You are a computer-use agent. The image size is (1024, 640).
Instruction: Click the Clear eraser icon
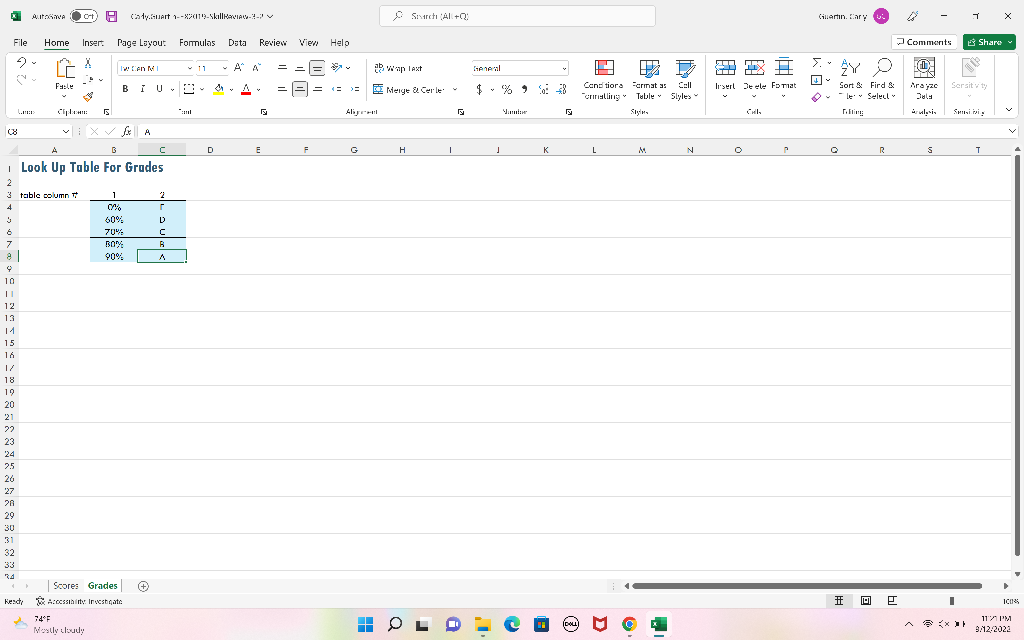[816, 97]
